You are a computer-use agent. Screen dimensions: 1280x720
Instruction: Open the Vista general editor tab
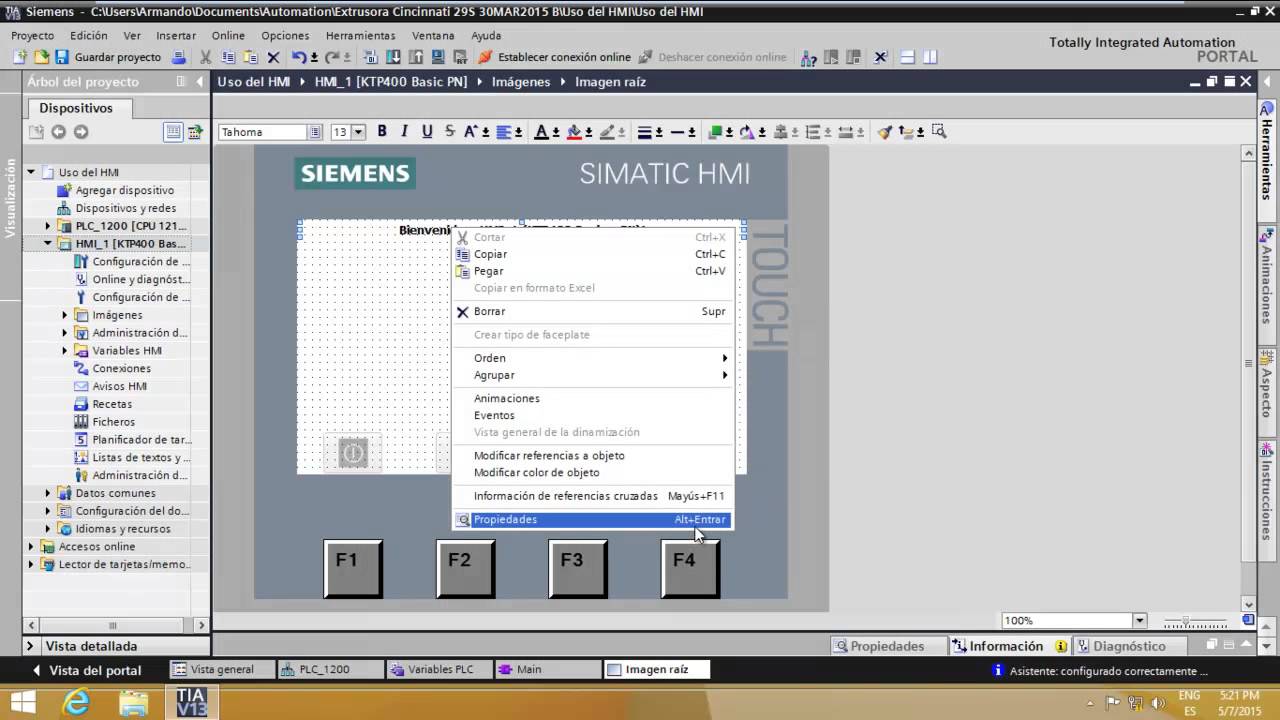pyautogui.click(x=220, y=670)
